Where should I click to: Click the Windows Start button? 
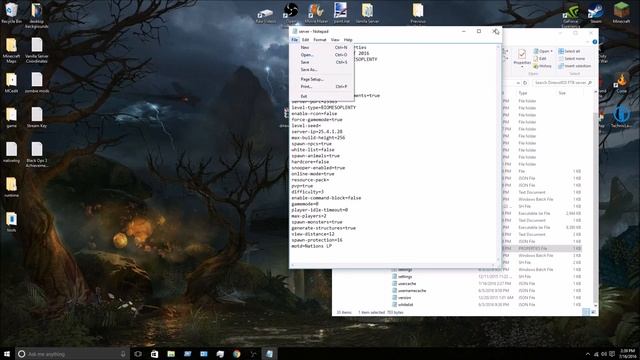(x=7, y=354)
